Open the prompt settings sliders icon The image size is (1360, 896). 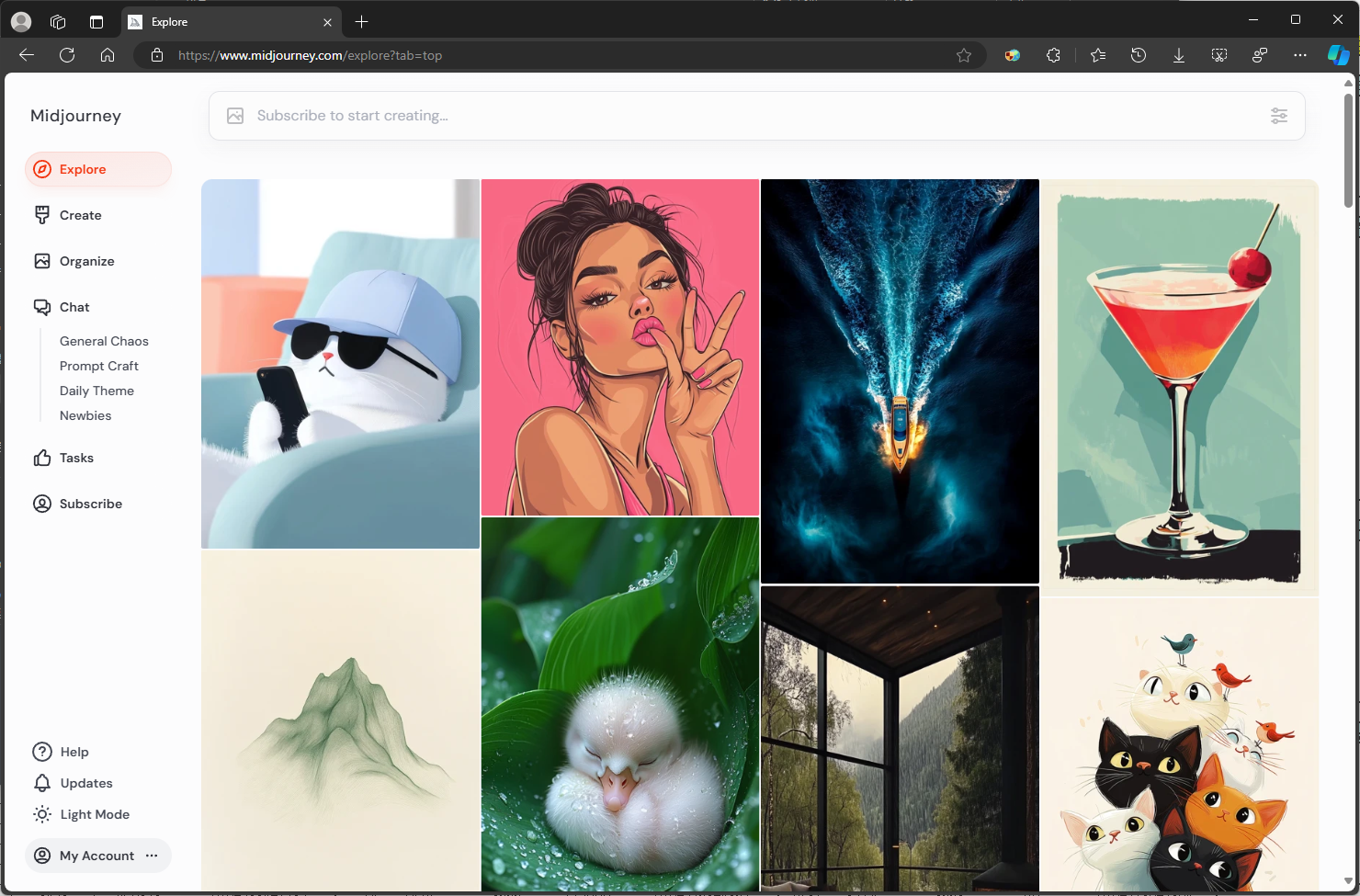pyautogui.click(x=1278, y=116)
